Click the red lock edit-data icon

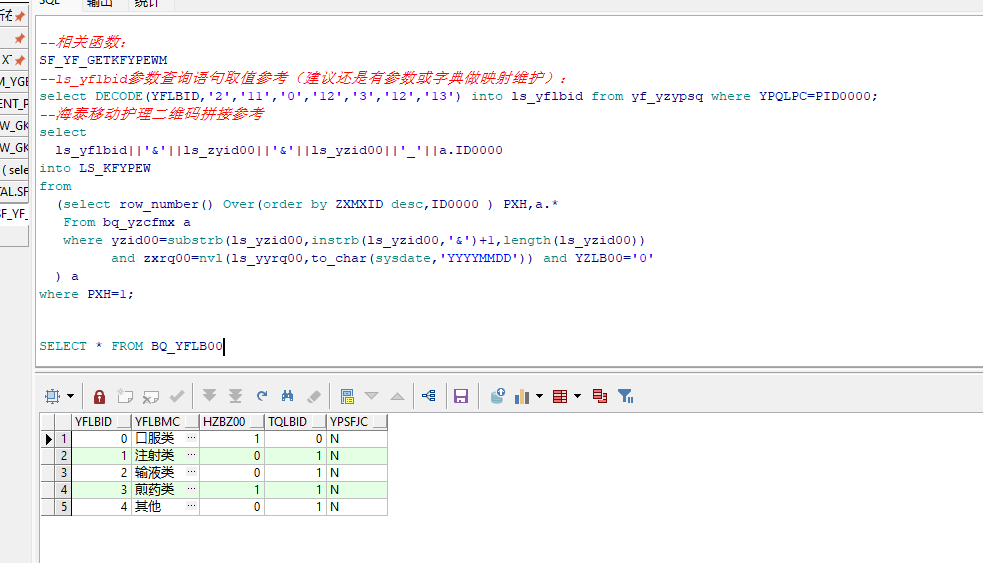[x=99, y=396]
